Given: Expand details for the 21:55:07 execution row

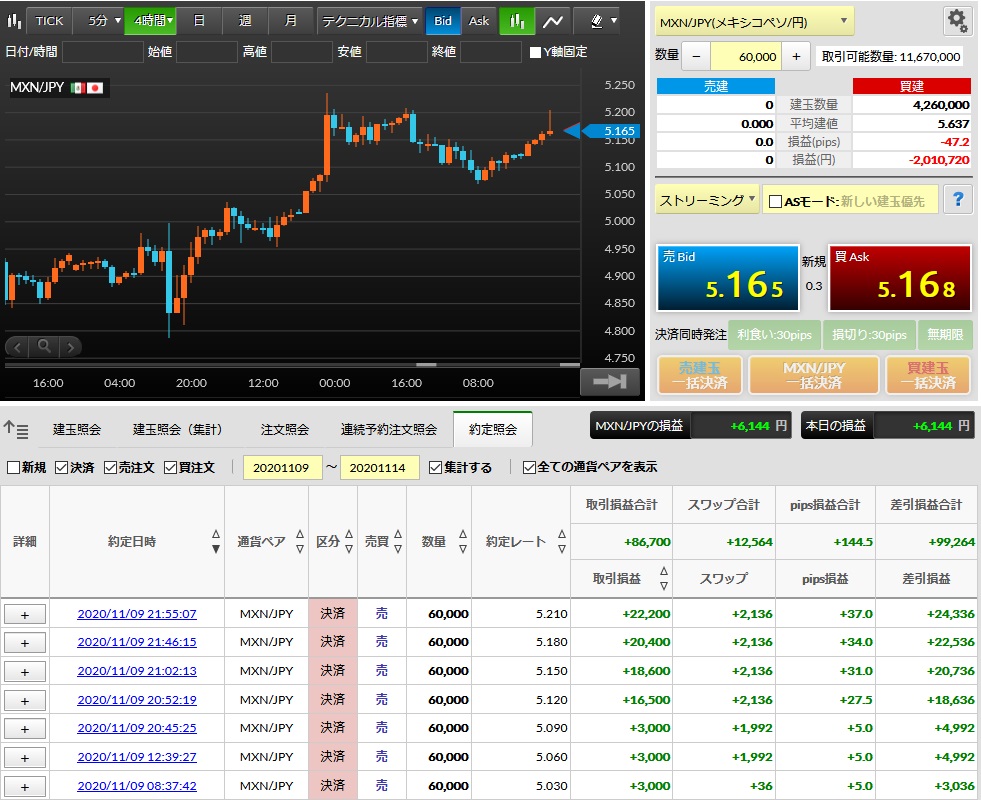Looking at the screenshot, I should point(25,614).
